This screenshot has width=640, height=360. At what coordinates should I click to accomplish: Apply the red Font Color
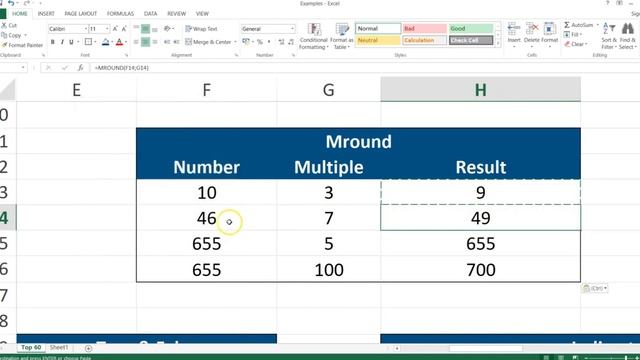119,42
